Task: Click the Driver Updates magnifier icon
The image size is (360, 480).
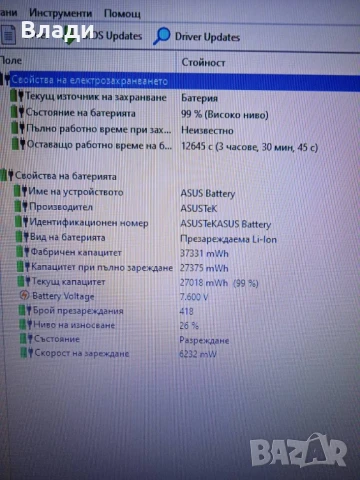Action: pyautogui.click(x=162, y=36)
